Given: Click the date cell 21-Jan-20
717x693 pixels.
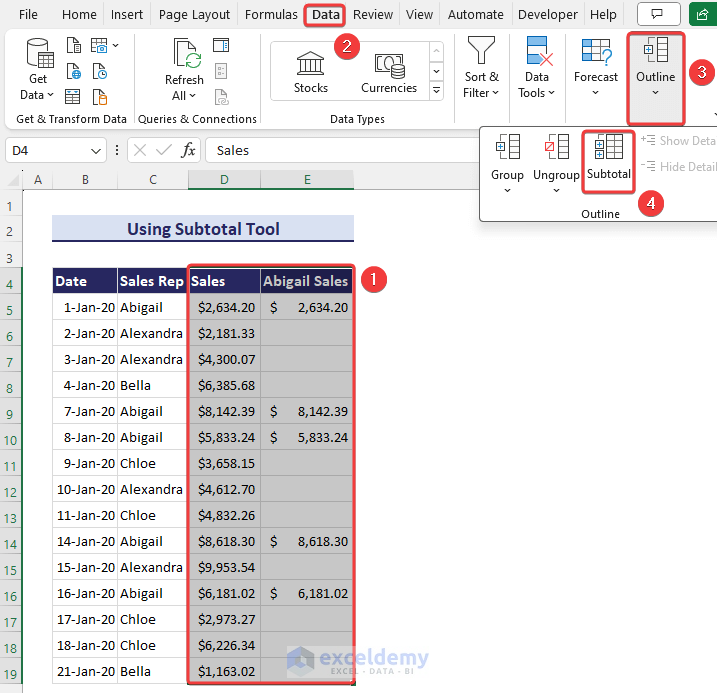Looking at the screenshot, I should point(85,672).
